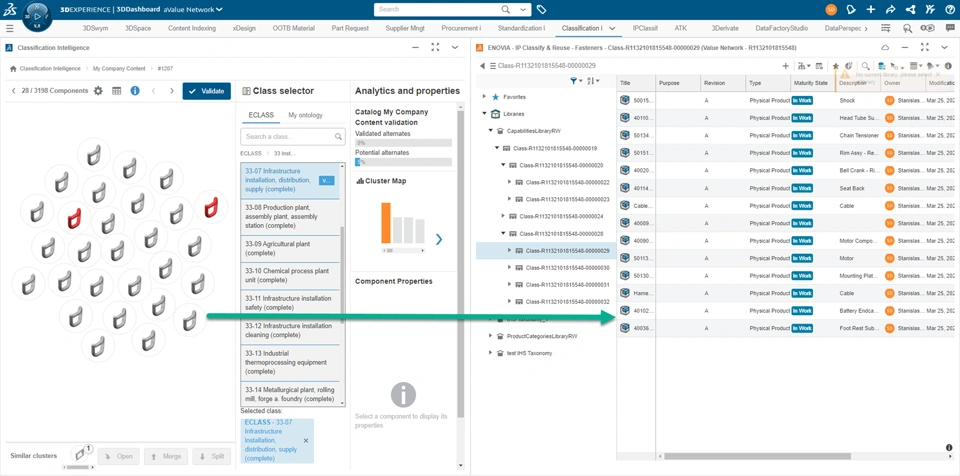The image size is (960, 476).
Task: Click the table horizontal scrollbar
Action: (x=757, y=456)
